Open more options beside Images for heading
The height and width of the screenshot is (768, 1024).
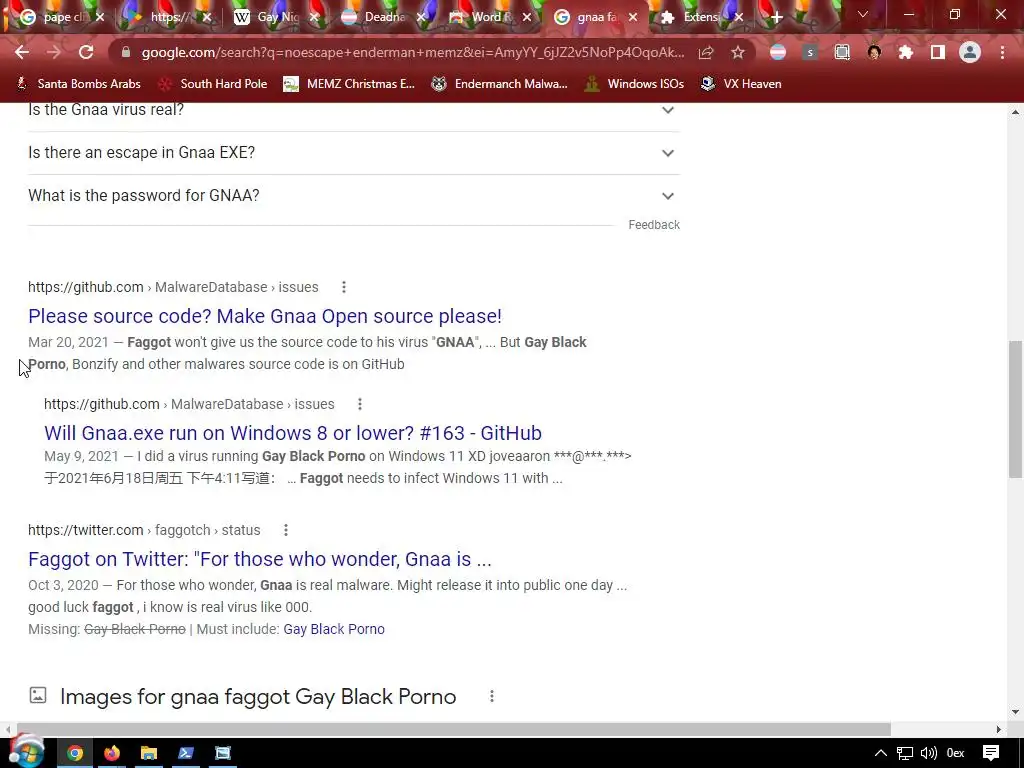492,697
